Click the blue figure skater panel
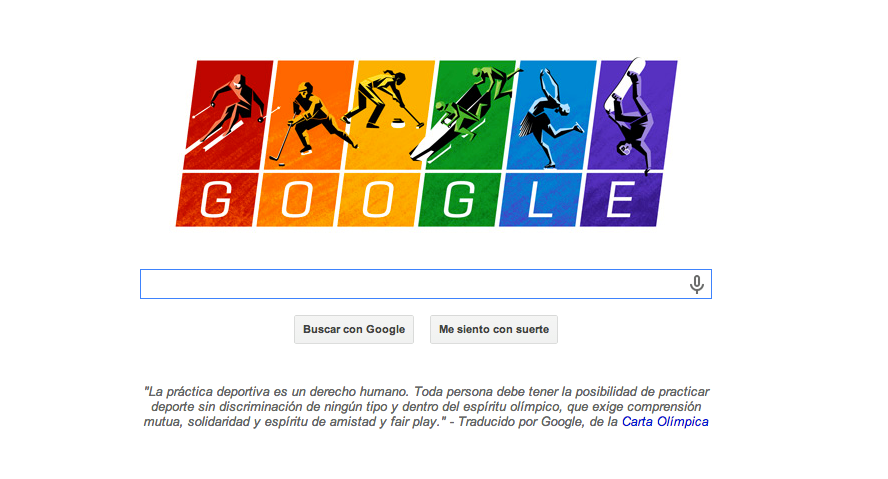 [x=552, y=115]
